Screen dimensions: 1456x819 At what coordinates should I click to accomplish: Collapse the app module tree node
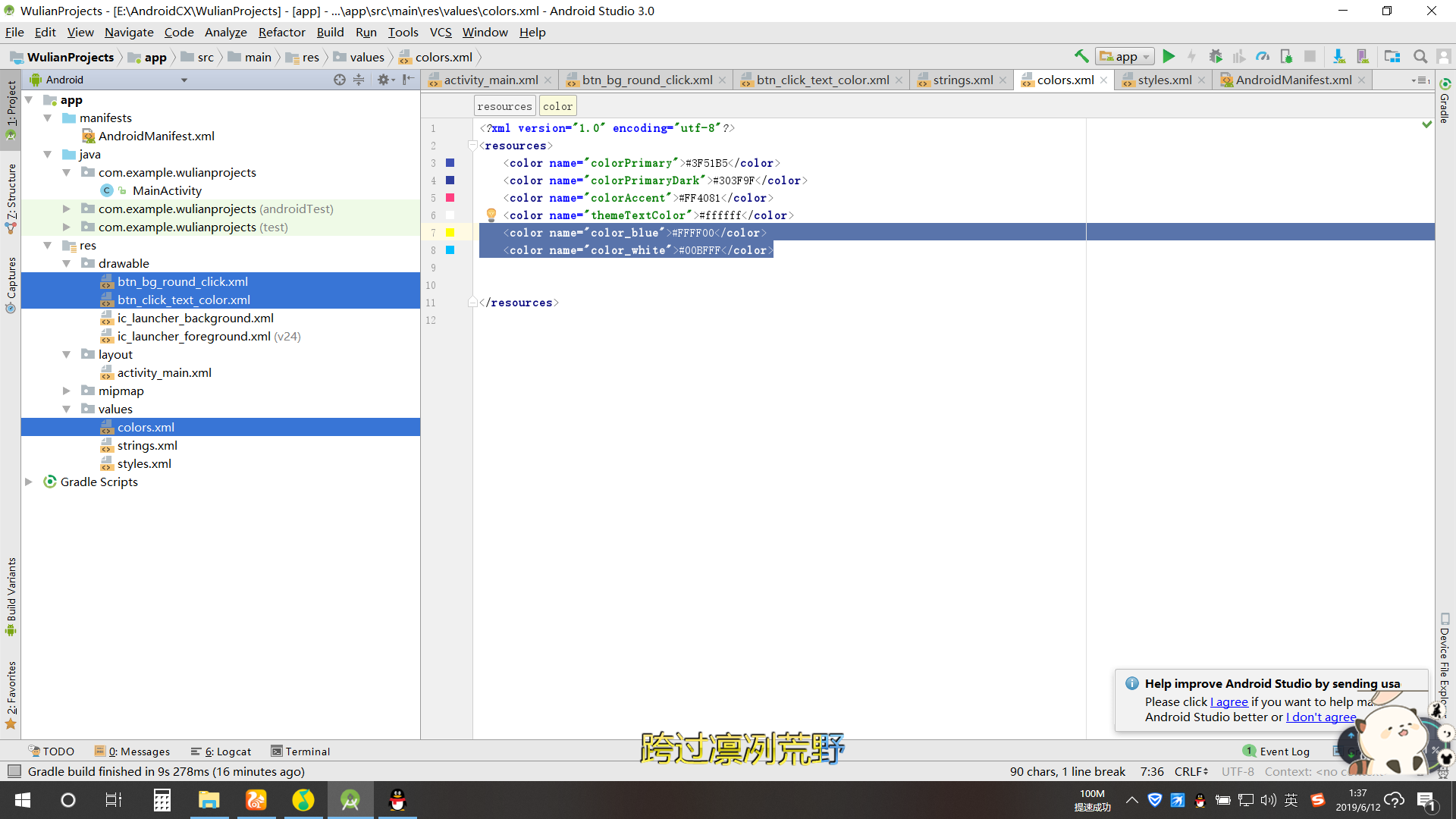pyautogui.click(x=29, y=99)
